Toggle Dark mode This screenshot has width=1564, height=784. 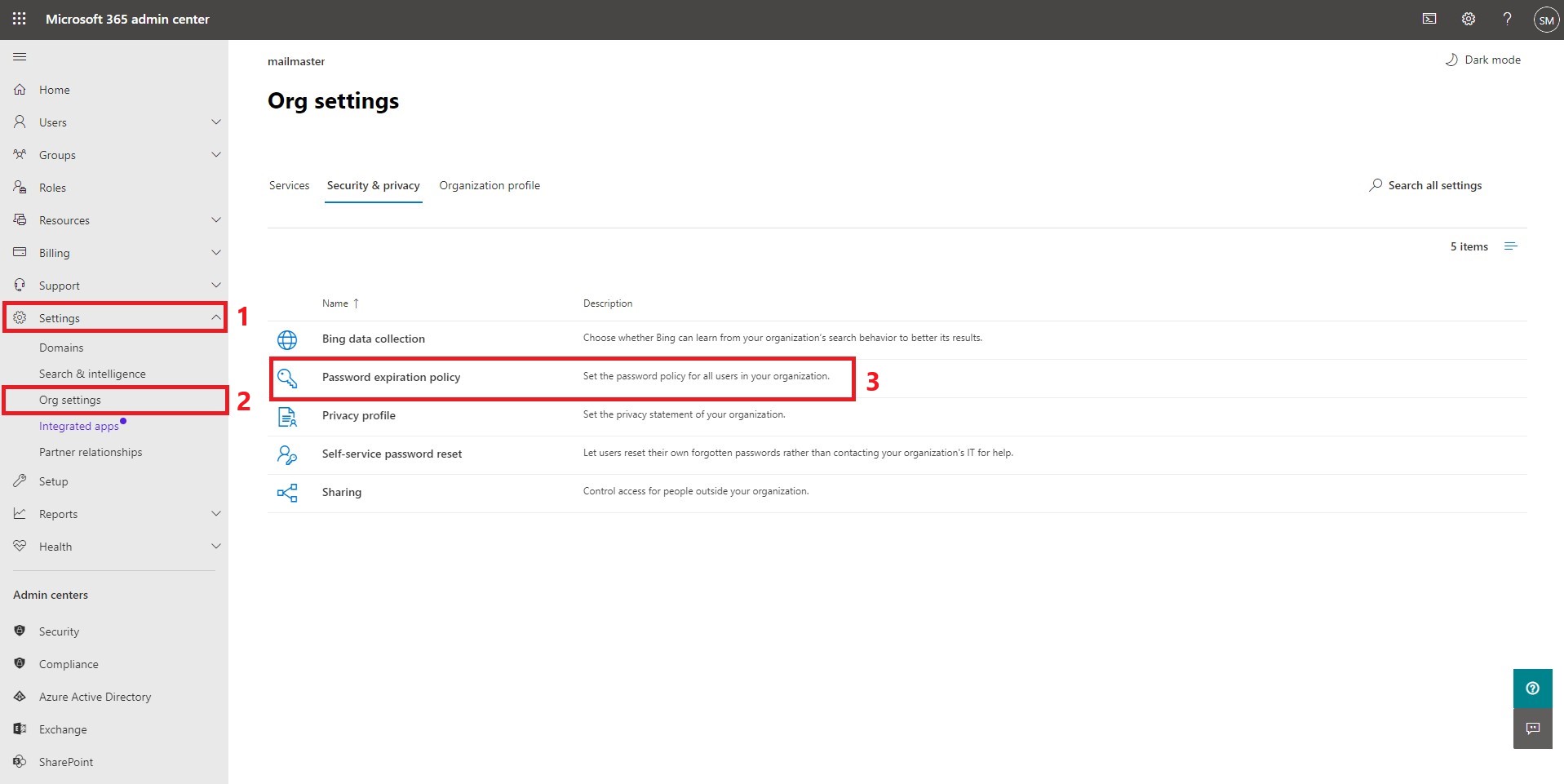pyautogui.click(x=1482, y=60)
